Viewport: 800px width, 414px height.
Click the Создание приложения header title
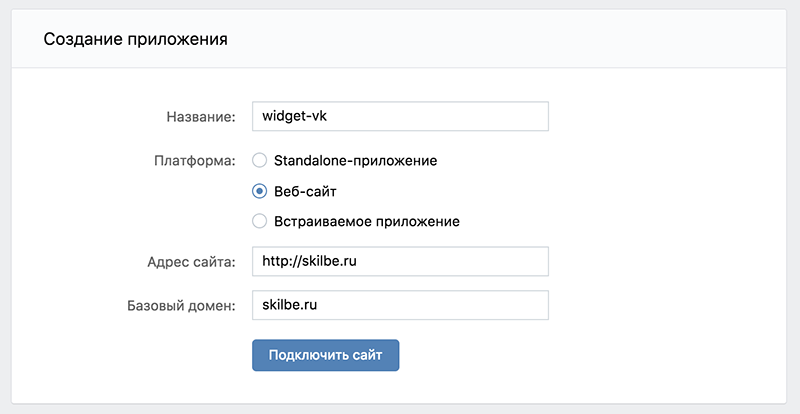click(x=135, y=41)
